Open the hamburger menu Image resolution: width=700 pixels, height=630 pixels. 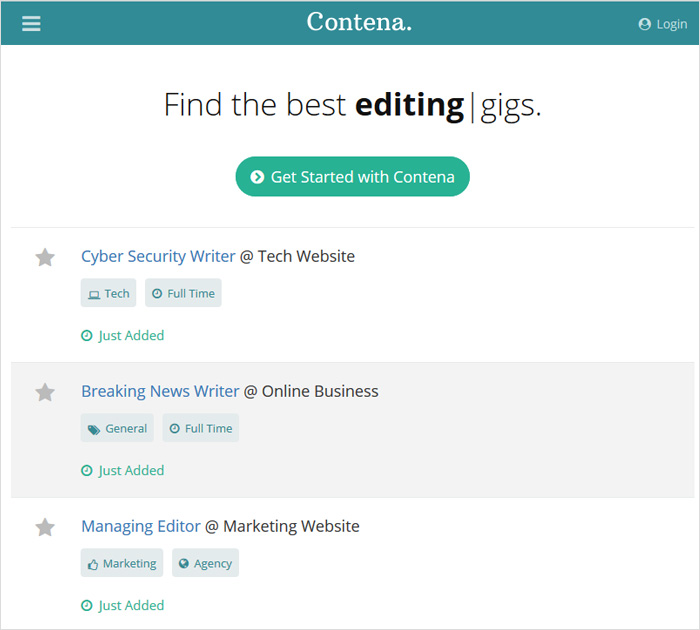tap(31, 24)
